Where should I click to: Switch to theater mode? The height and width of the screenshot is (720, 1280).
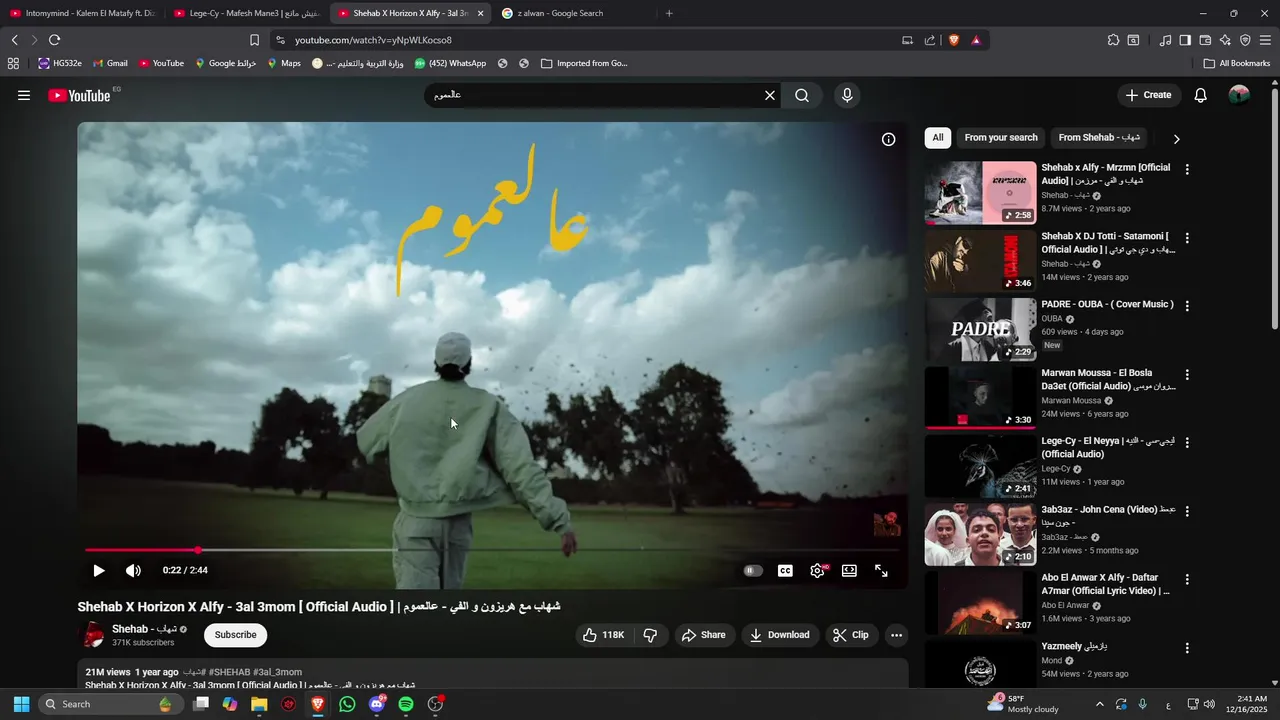(x=849, y=570)
